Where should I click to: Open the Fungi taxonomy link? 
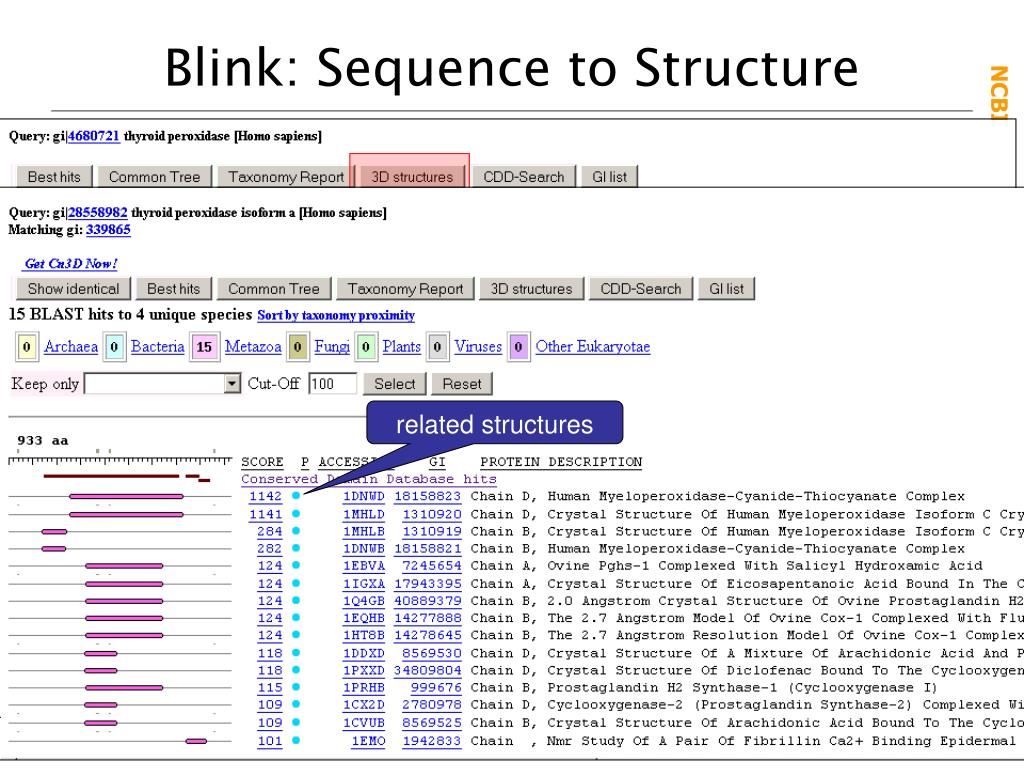click(332, 347)
